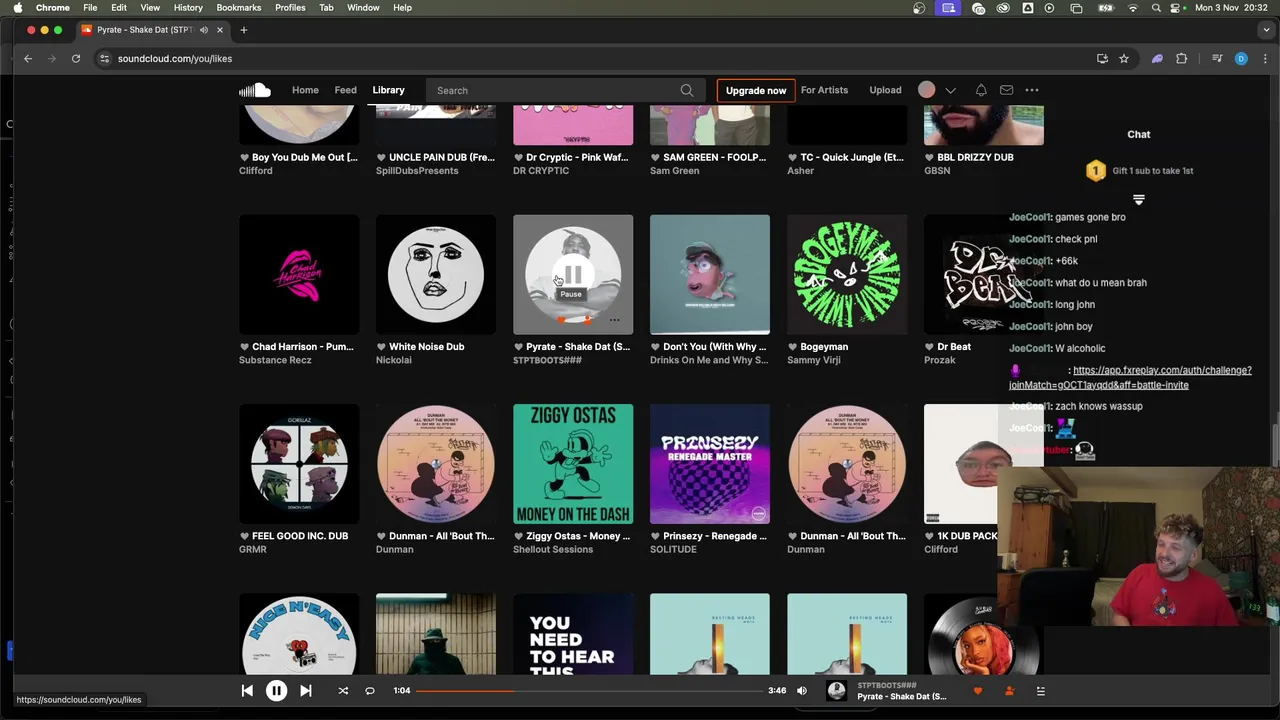This screenshot has width=1280, height=720.
Task: Bookmark this page with star icon
Action: coord(1124,58)
